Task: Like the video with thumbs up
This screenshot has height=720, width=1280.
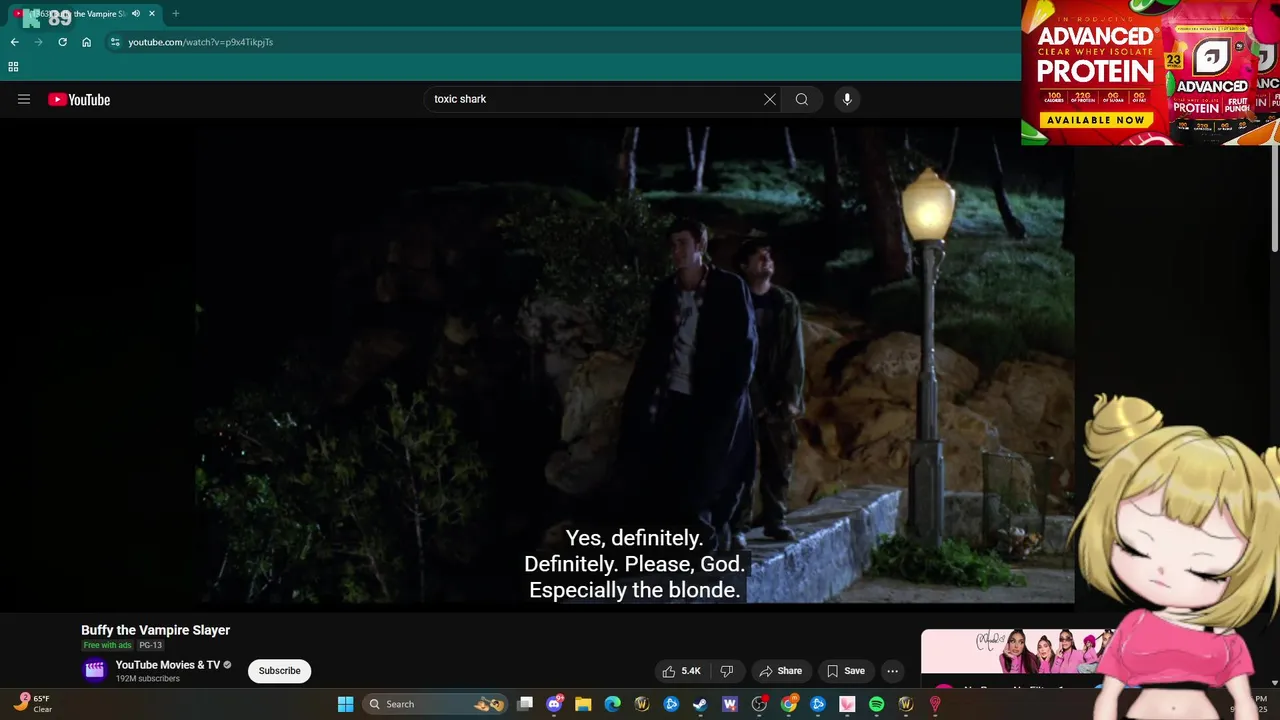Action: click(682, 671)
